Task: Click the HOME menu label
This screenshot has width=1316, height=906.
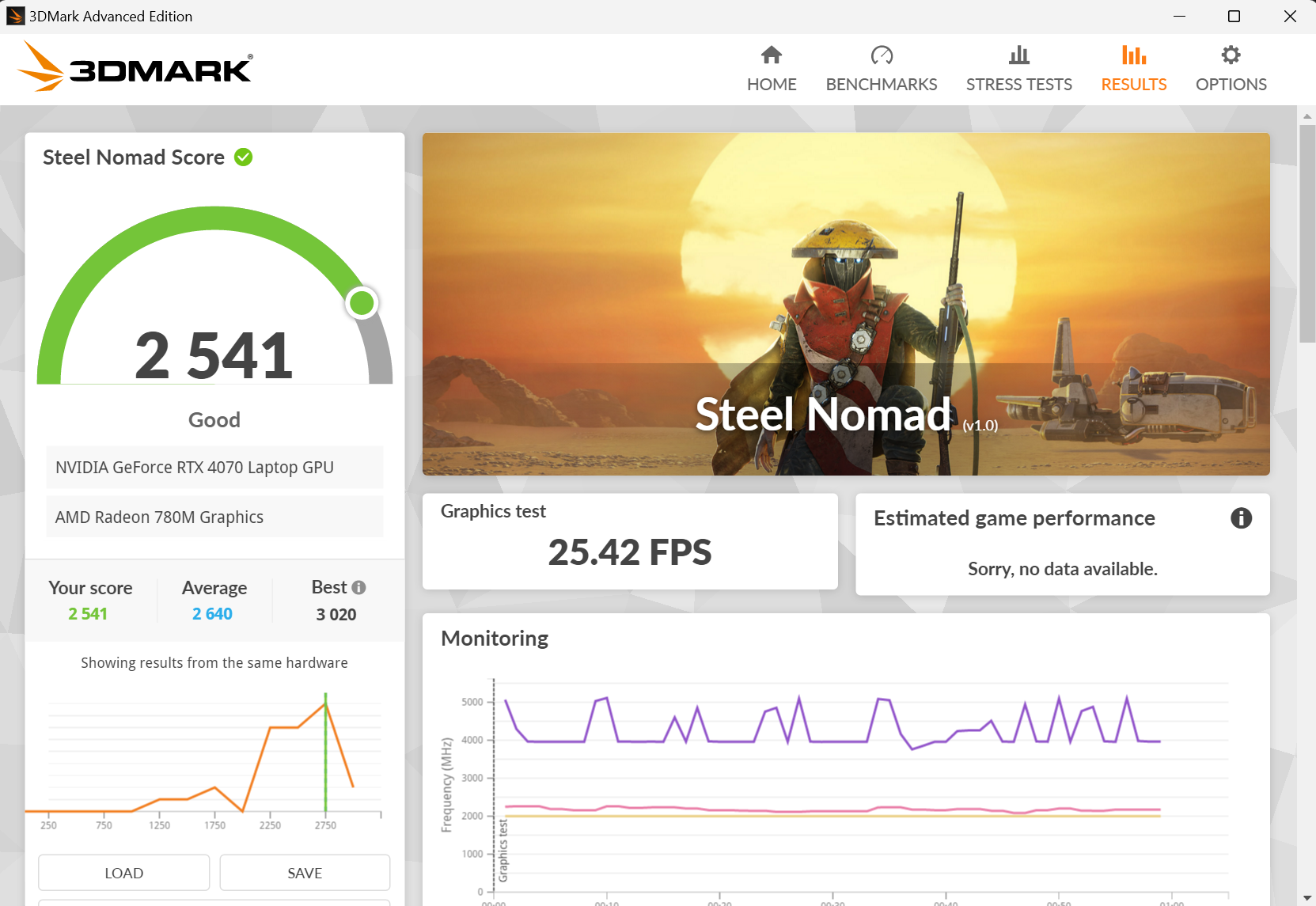Action: coord(772,85)
